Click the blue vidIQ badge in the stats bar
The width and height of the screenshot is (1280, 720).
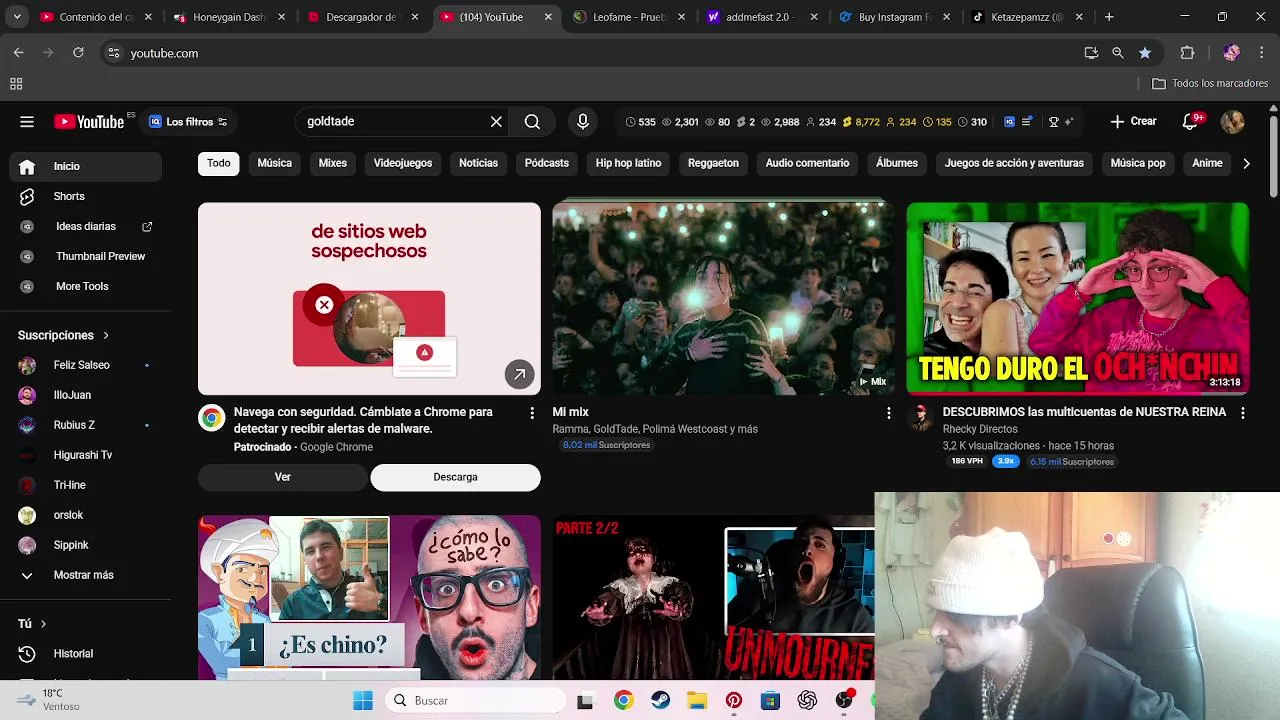(1009, 122)
